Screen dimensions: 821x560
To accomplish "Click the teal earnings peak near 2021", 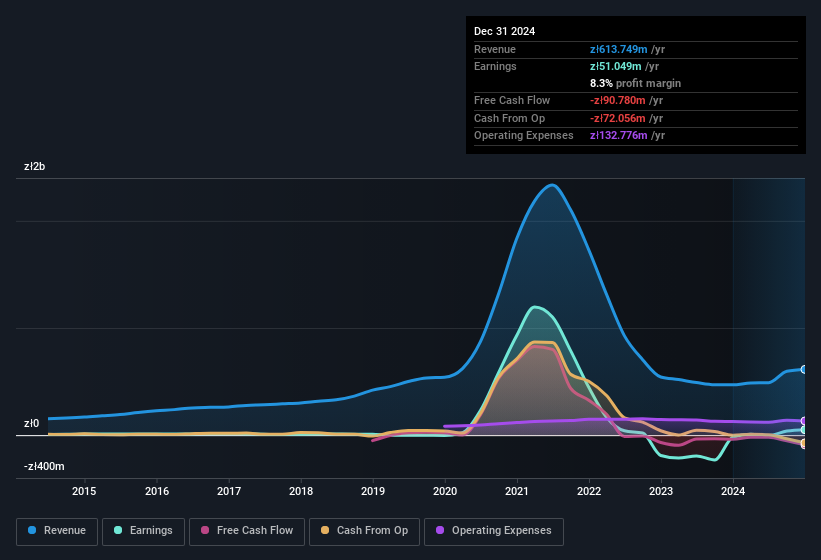I will (535, 307).
